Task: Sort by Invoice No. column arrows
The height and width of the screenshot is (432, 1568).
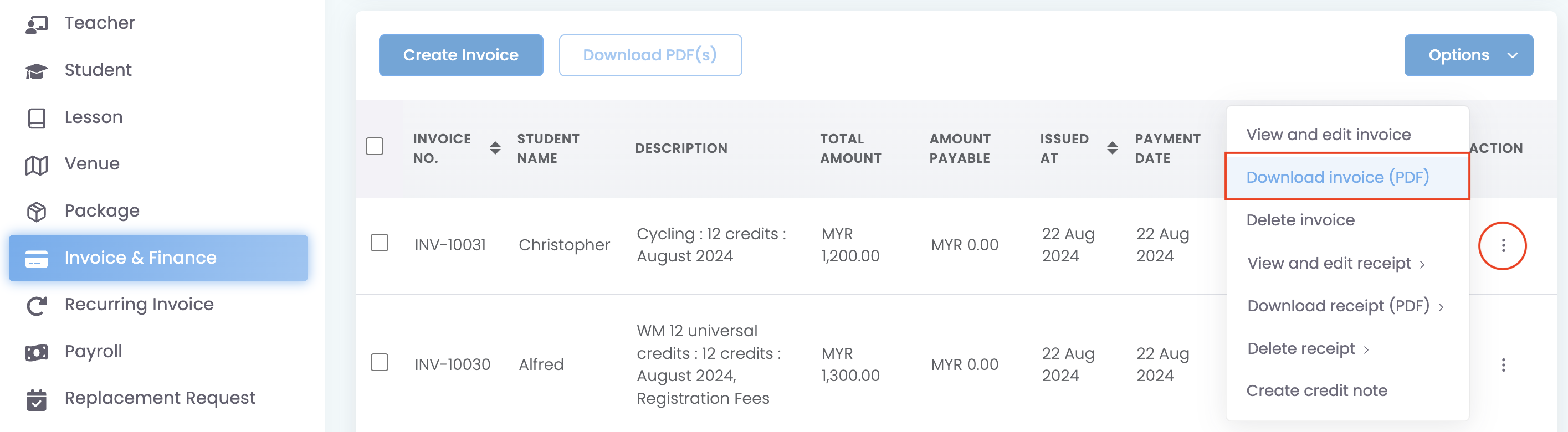Action: [495, 148]
